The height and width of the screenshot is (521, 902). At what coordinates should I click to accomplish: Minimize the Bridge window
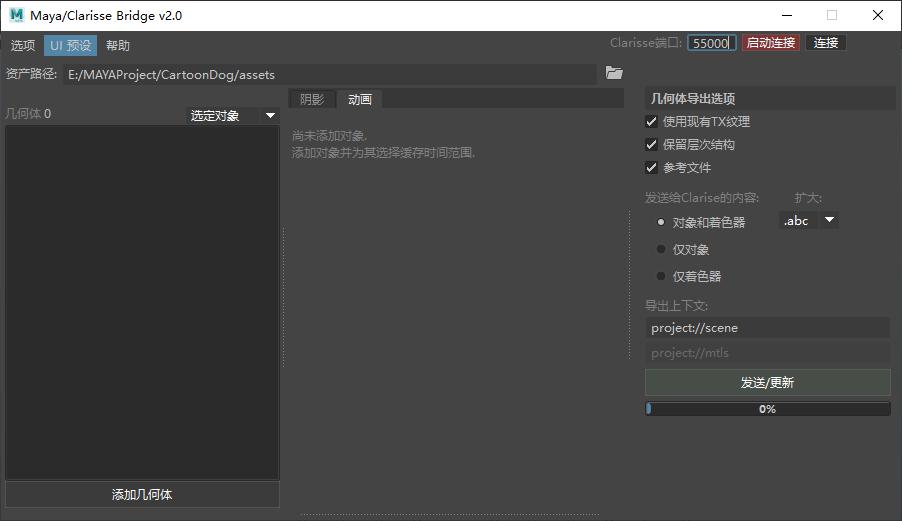tap(786, 15)
